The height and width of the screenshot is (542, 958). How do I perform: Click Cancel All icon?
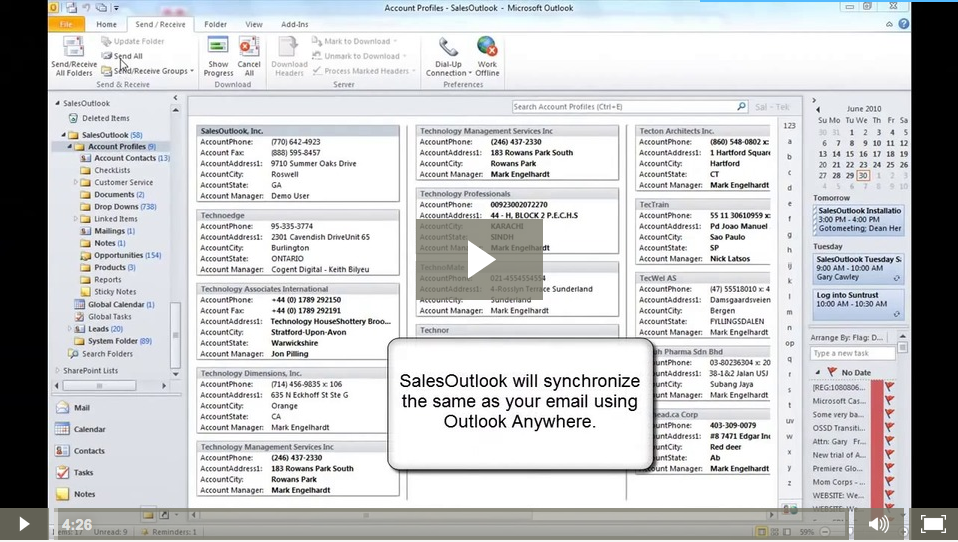(x=249, y=56)
